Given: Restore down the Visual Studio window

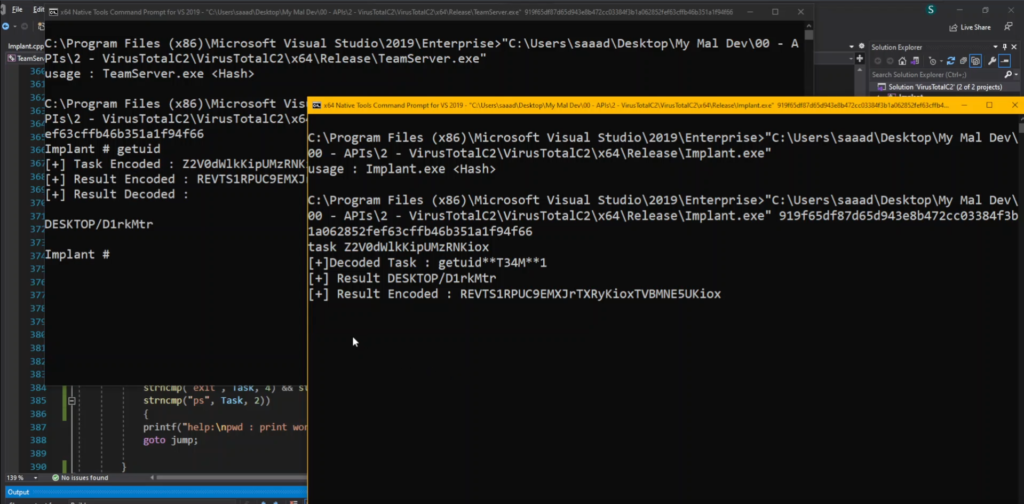Looking at the screenshot, I should click(985, 10).
